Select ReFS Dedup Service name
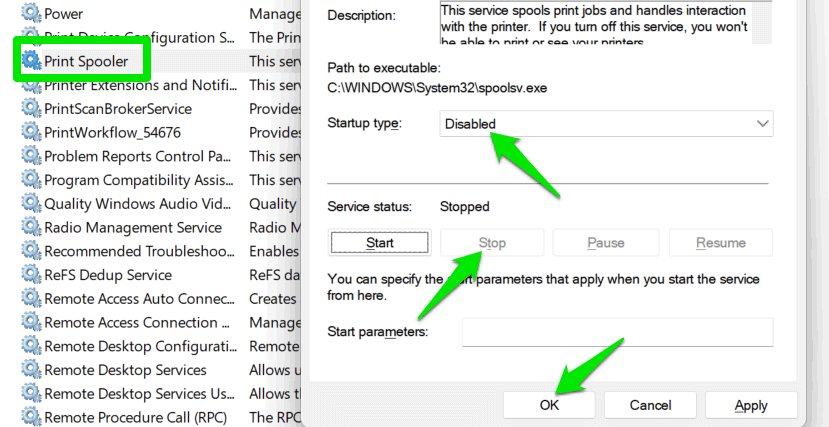 pyautogui.click(x=108, y=275)
